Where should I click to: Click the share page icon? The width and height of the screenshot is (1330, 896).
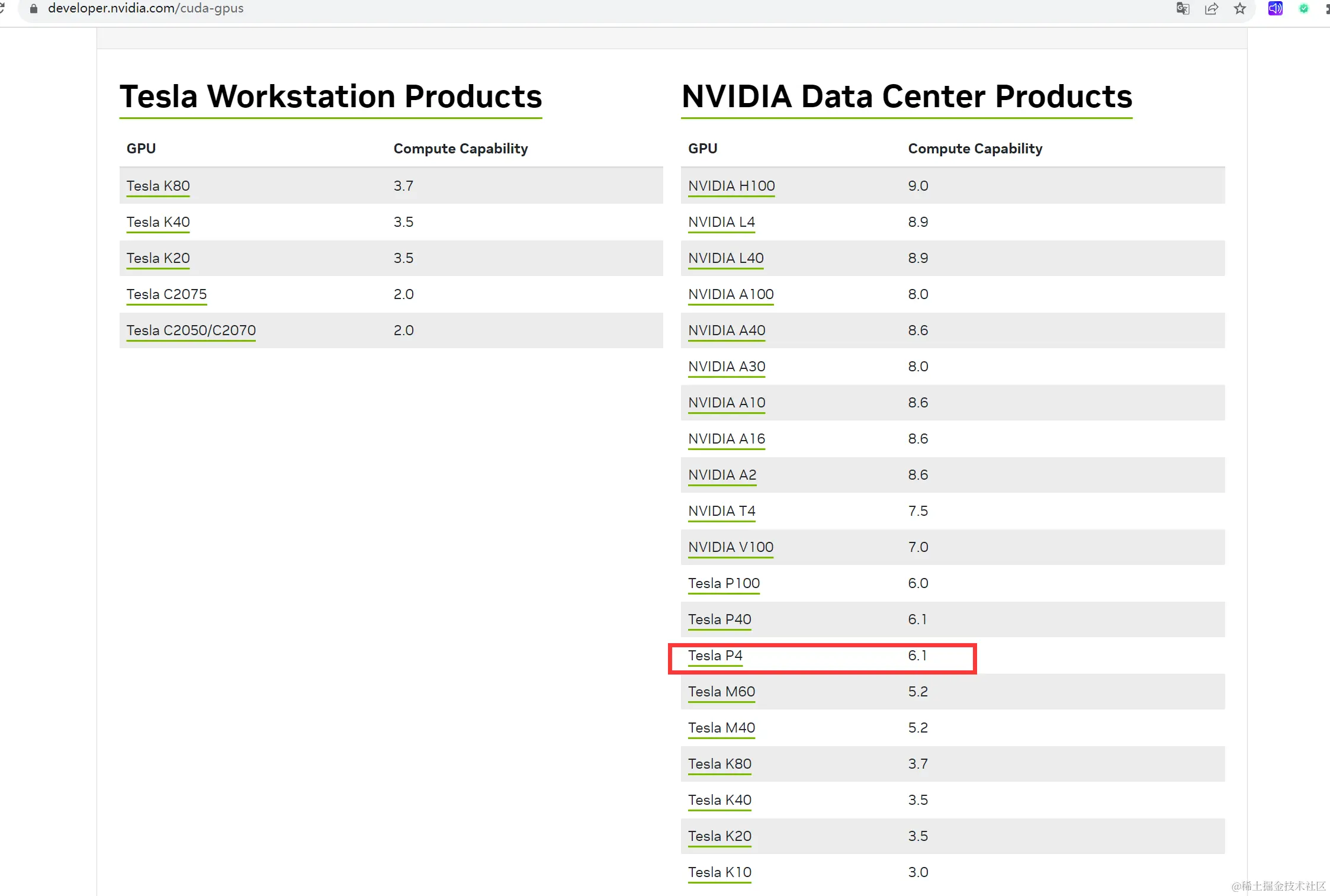click(x=1212, y=8)
